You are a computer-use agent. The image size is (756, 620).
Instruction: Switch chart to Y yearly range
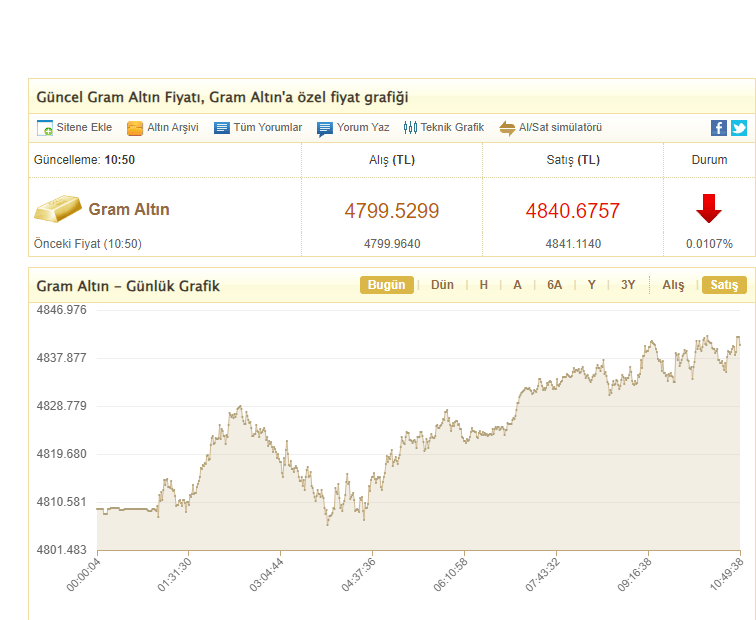(592, 285)
